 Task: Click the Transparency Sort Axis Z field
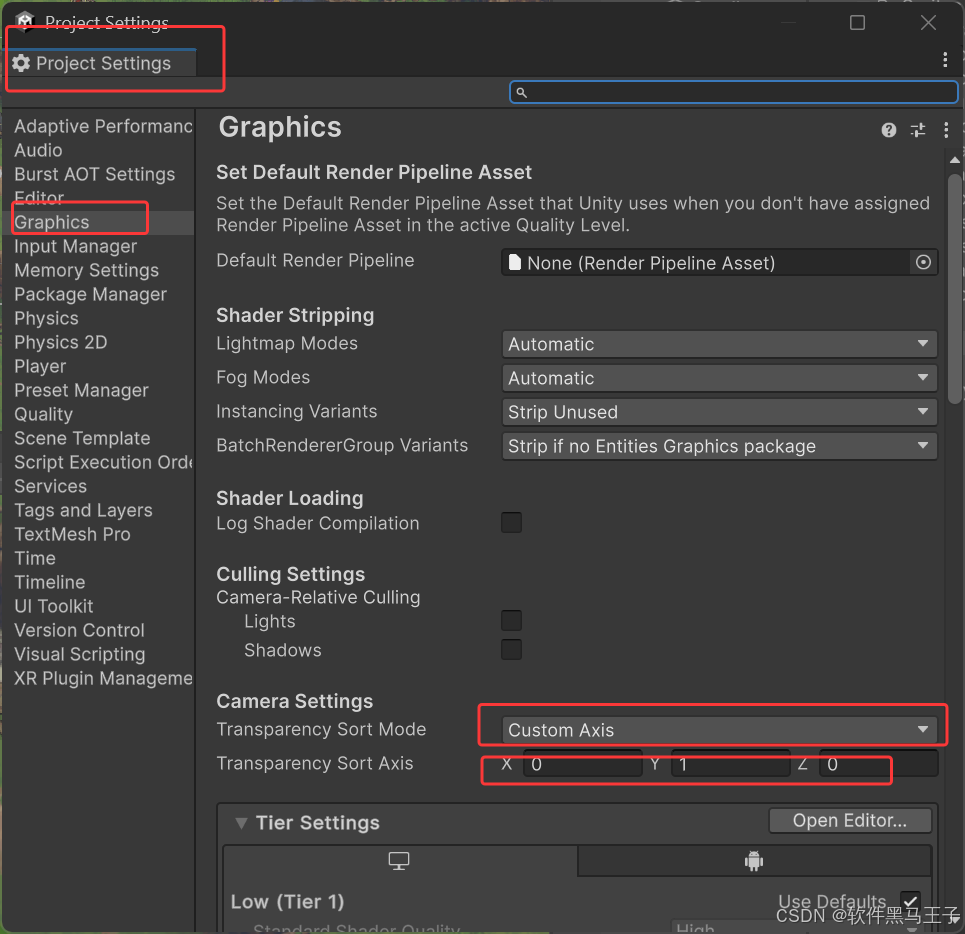pos(878,764)
